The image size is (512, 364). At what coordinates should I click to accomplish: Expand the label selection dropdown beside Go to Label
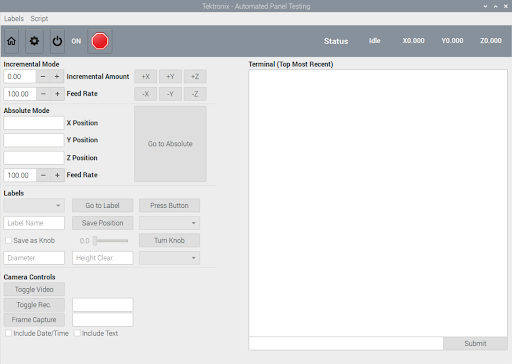pyautogui.click(x=34, y=205)
